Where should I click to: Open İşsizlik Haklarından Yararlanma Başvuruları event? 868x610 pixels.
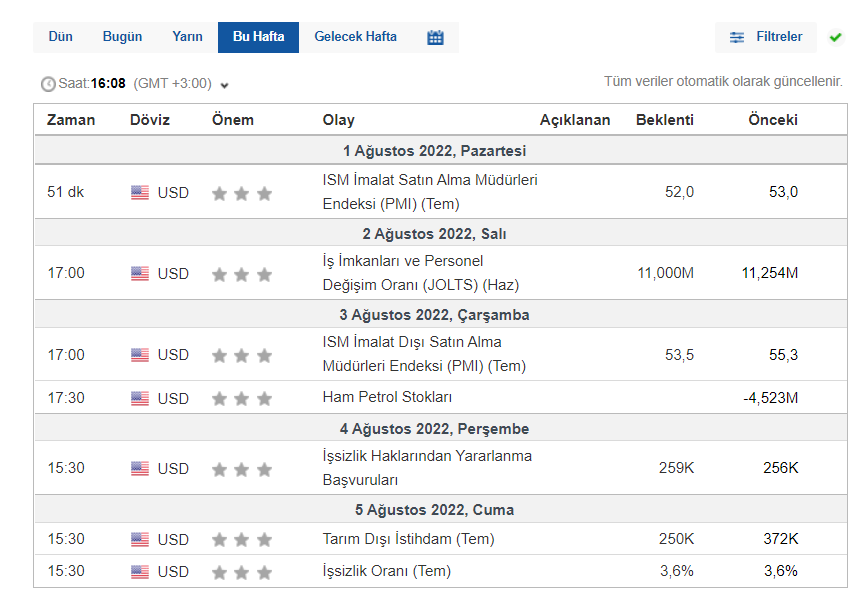coord(427,467)
